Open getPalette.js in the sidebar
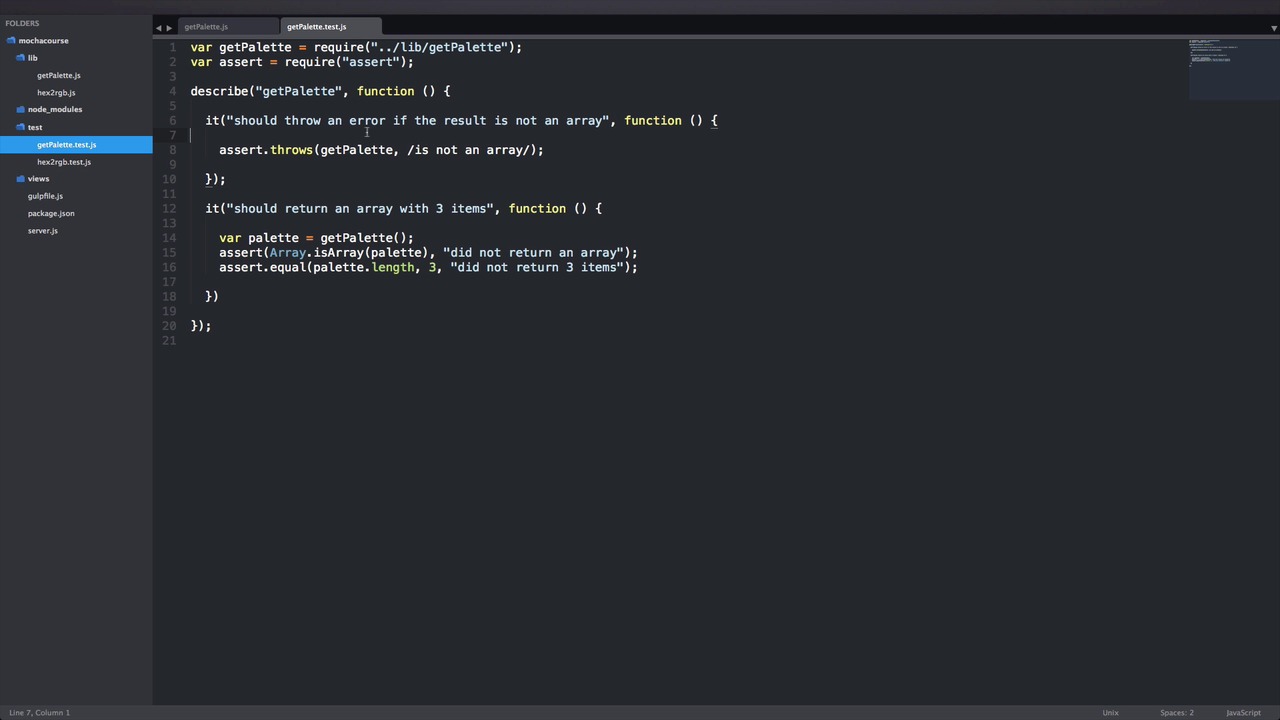Screen dimensions: 1280x720 click(x=59, y=76)
